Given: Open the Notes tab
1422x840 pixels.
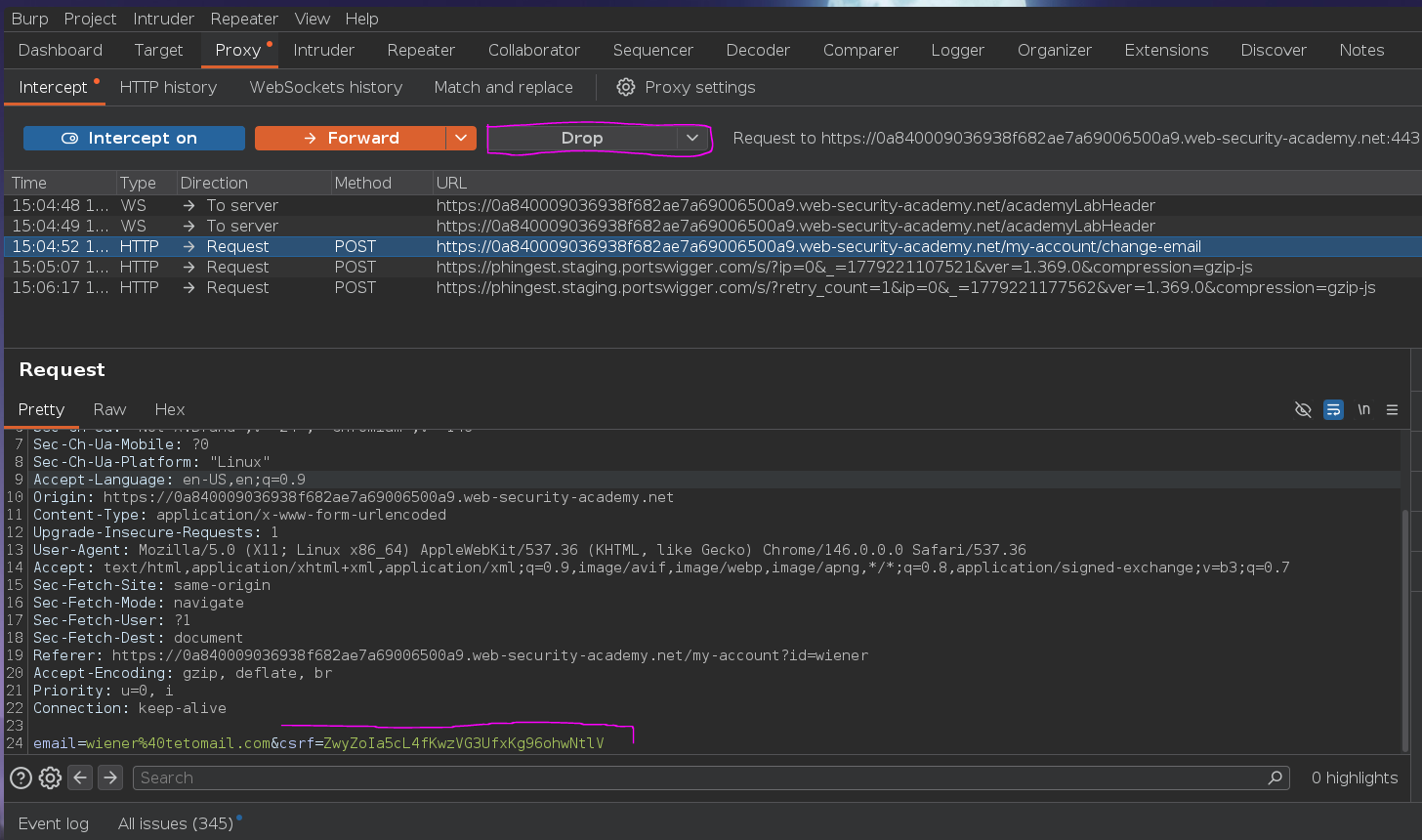Looking at the screenshot, I should click(1361, 50).
